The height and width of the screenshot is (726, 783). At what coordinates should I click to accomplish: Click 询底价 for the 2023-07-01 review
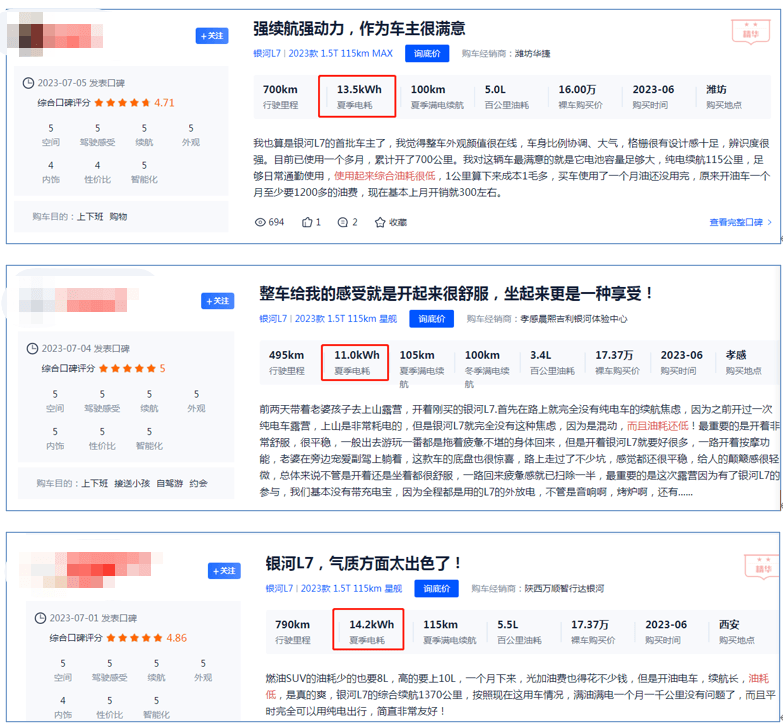(x=436, y=589)
